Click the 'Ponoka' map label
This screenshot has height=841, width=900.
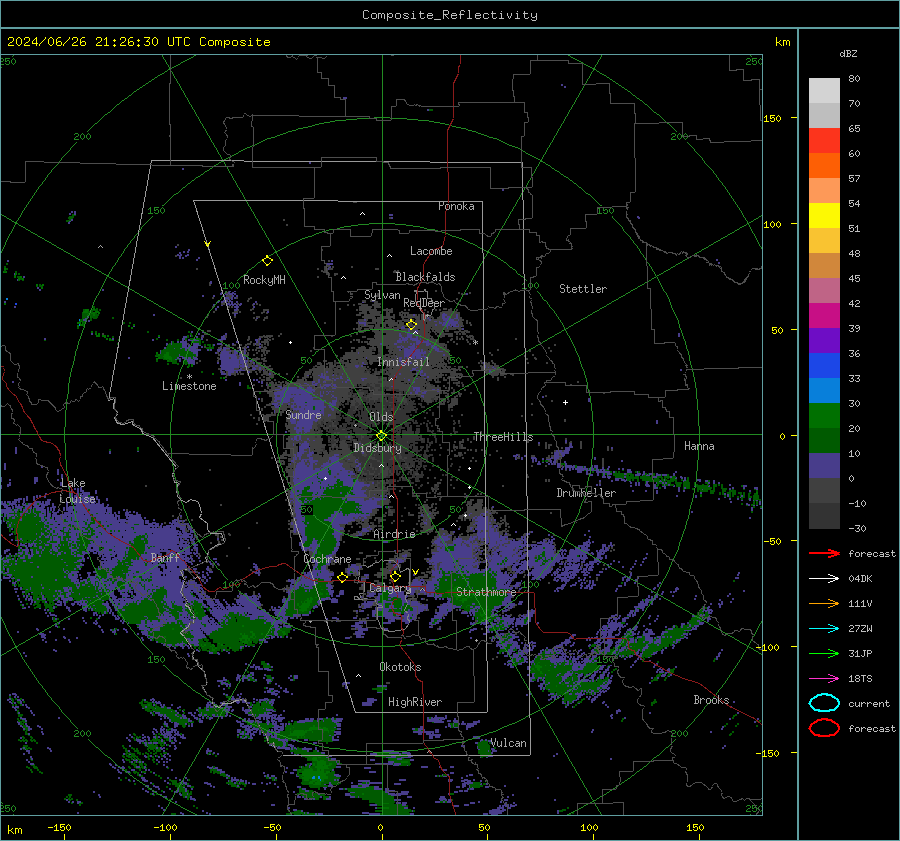coord(456,206)
